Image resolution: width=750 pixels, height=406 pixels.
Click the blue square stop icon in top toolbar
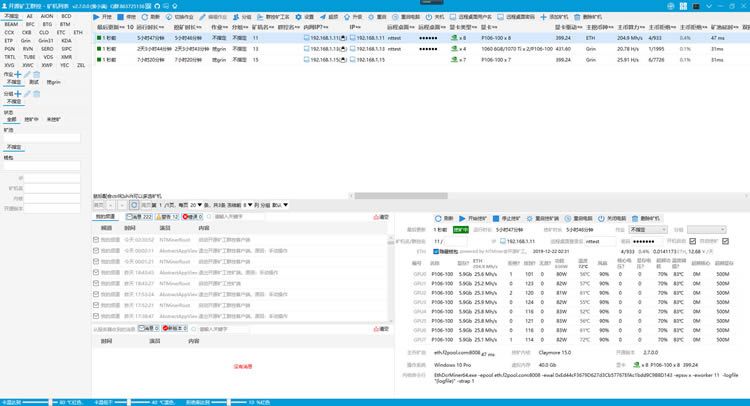[x=121, y=17]
